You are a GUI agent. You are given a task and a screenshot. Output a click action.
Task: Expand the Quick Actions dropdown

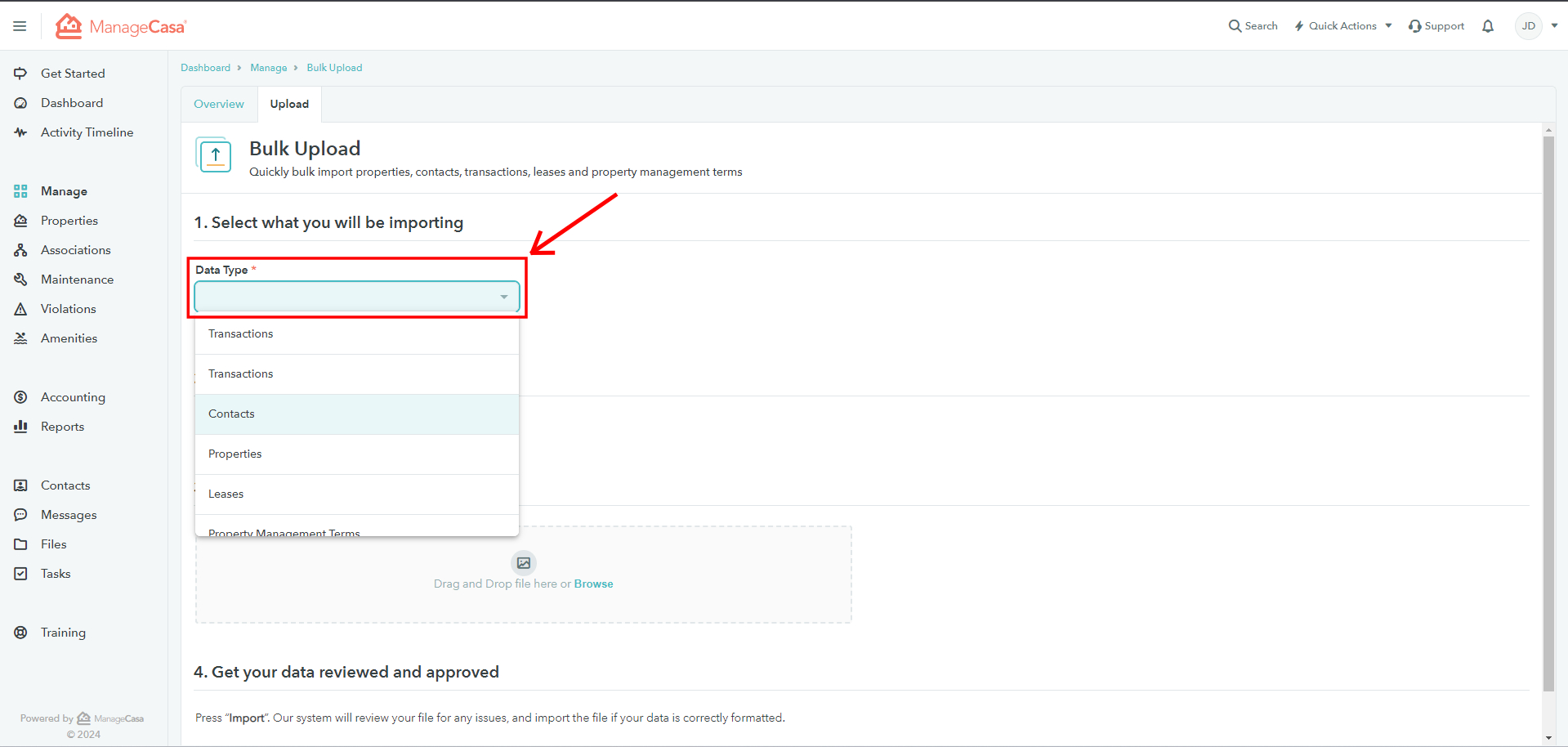point(1342,25)
